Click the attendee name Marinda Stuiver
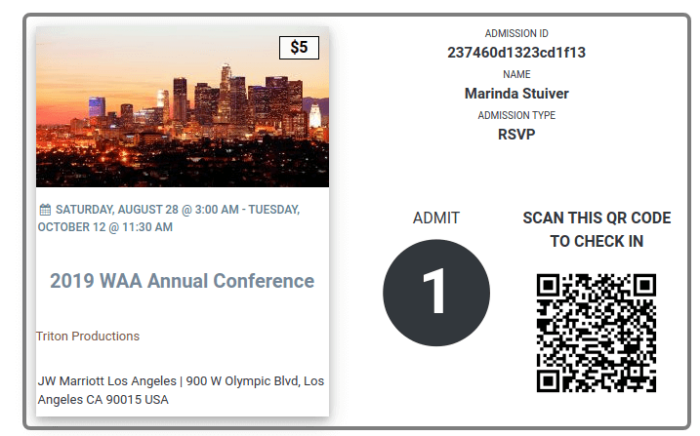 (x=517, y=94)
